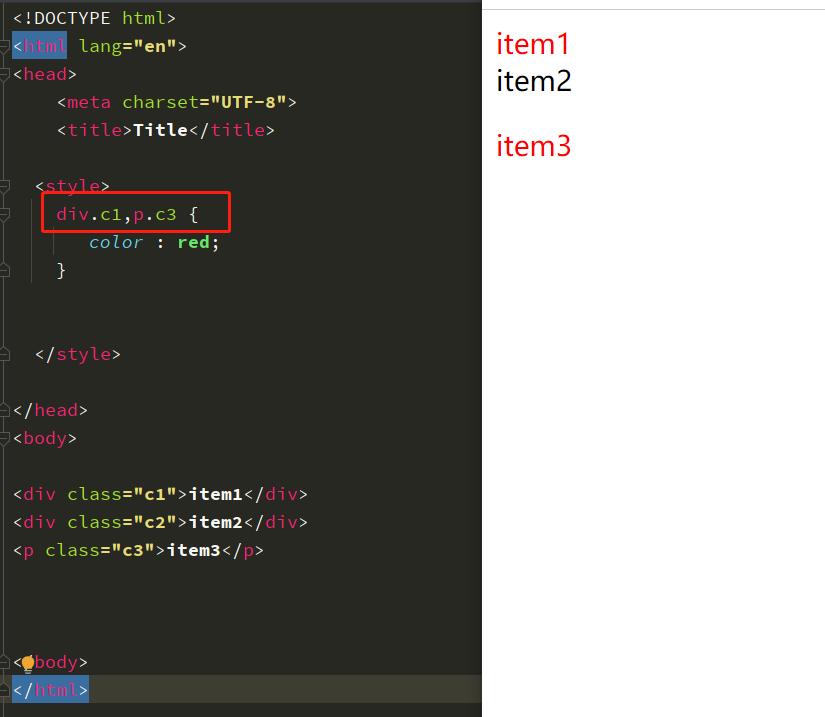Click item3 text in the code editor
The height and width of the screenshot is (717, 825).
click(x=193, y=550)
